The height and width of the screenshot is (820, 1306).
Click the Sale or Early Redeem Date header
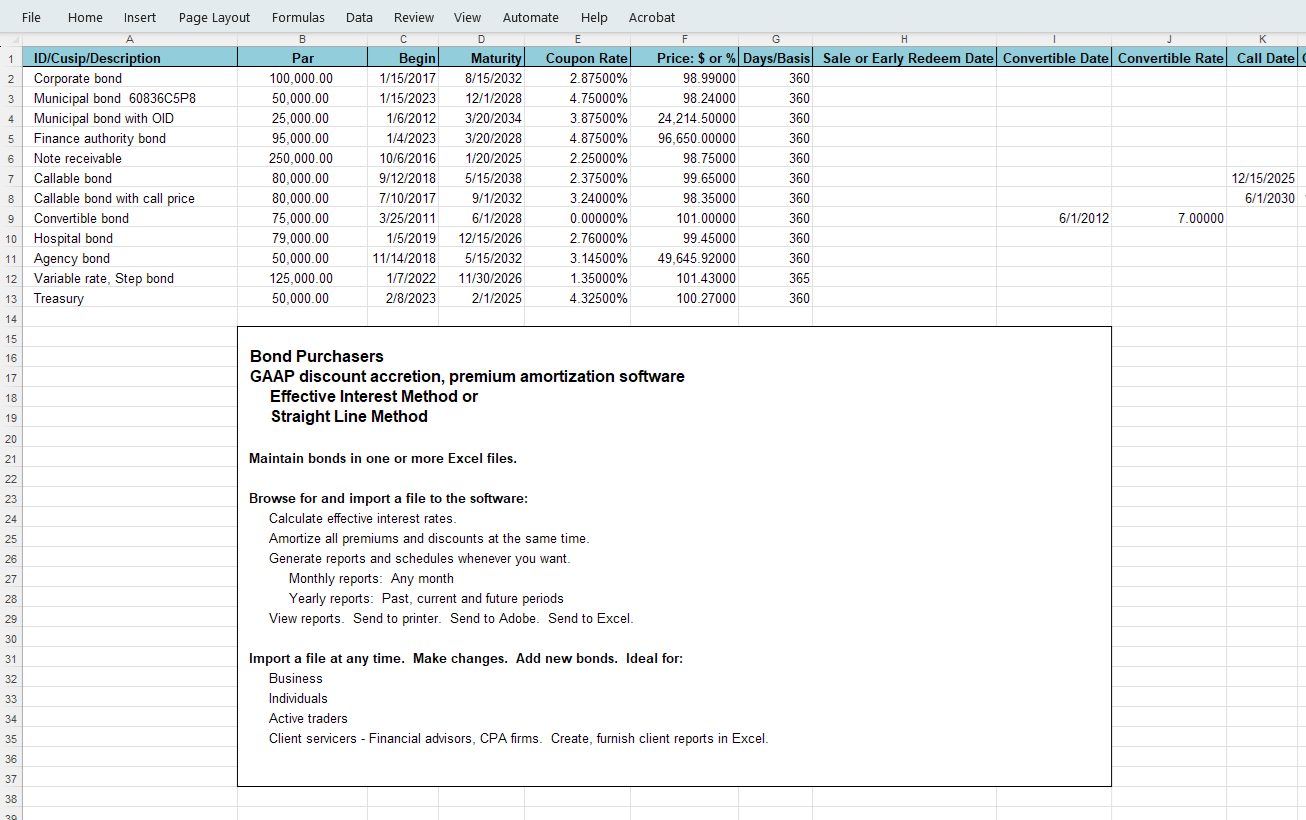(904, 58)
